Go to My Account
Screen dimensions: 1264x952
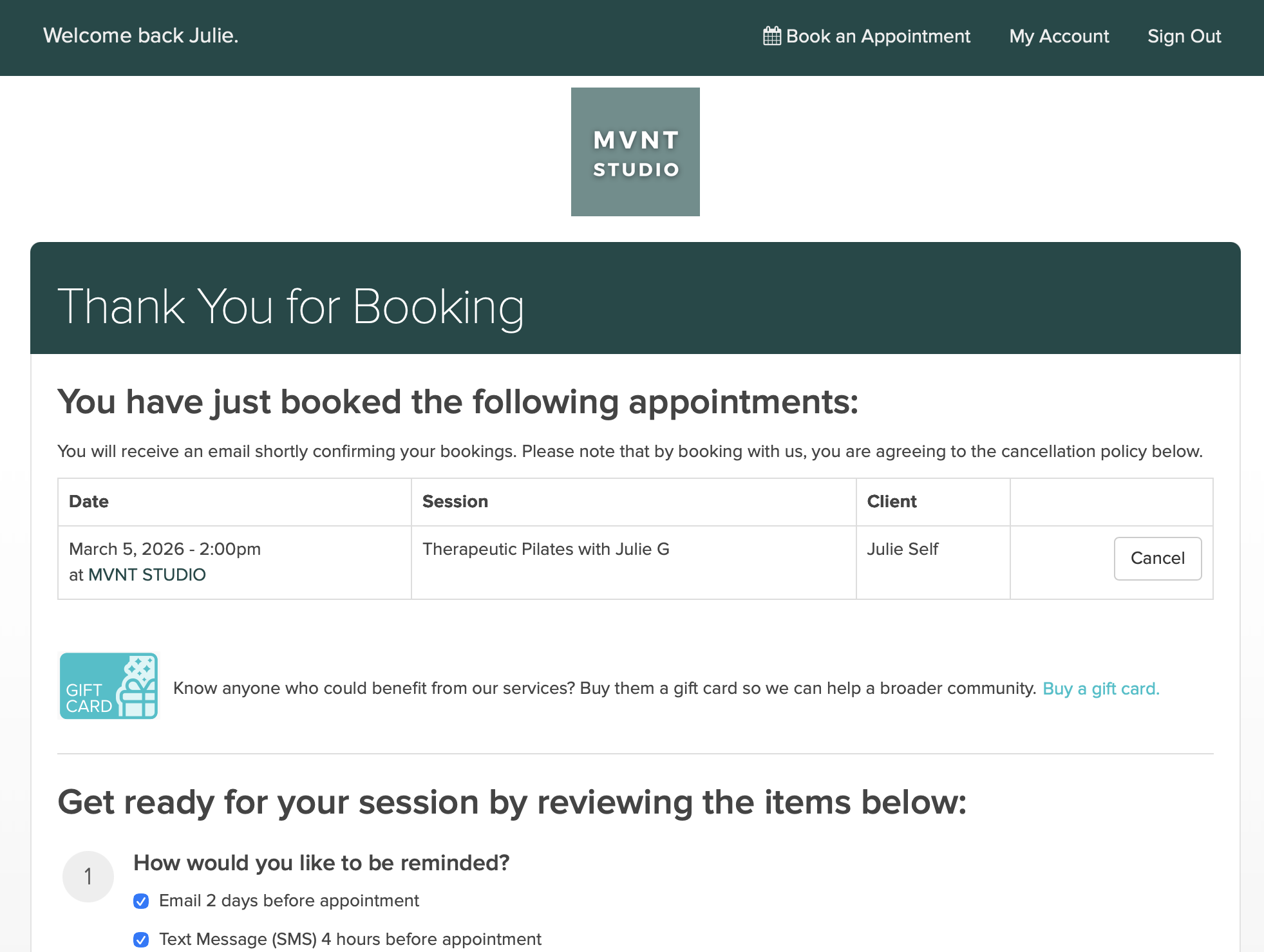click(x=1059, y=36)
